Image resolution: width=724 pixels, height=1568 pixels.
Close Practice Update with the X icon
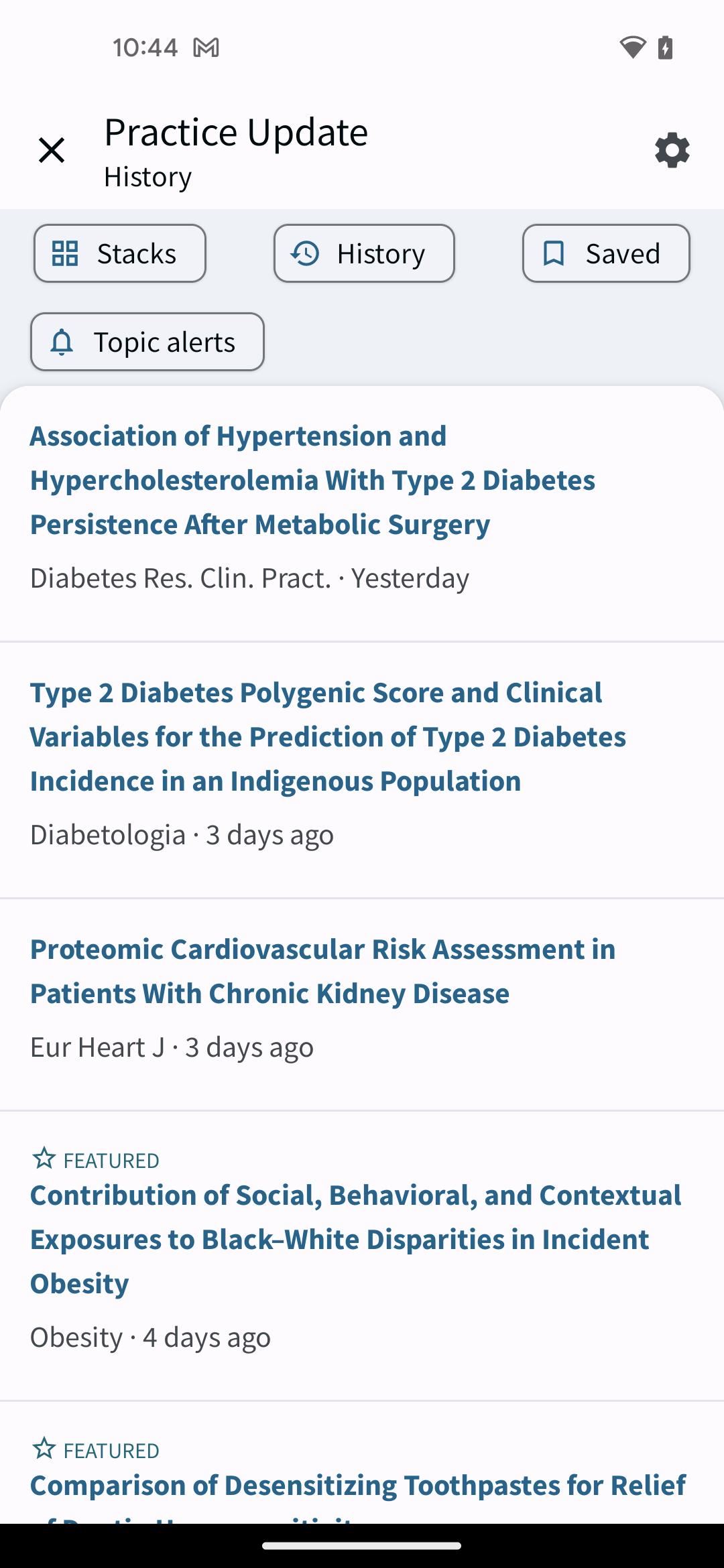click(x=52, y=150)
